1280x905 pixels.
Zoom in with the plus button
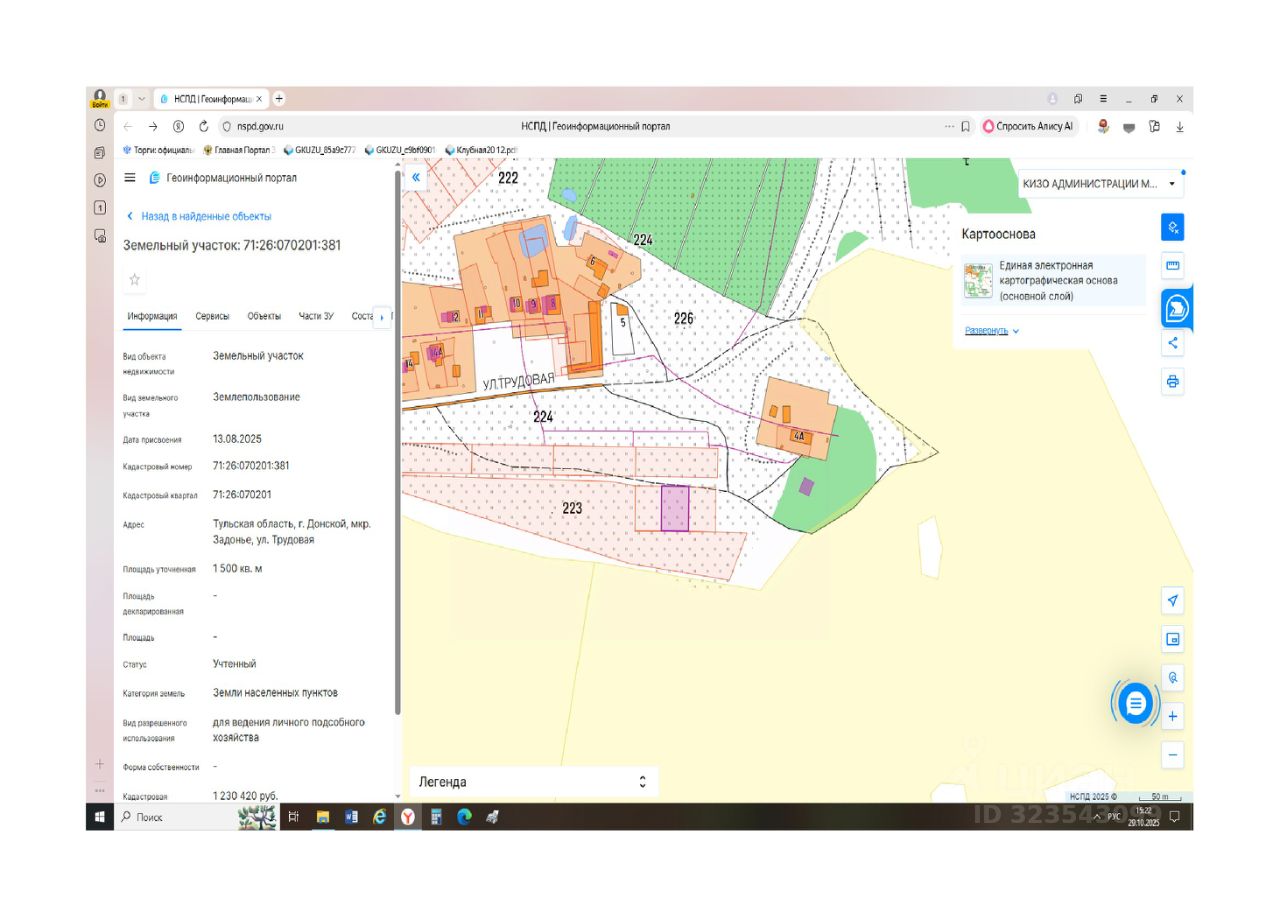pos(1173,717)
